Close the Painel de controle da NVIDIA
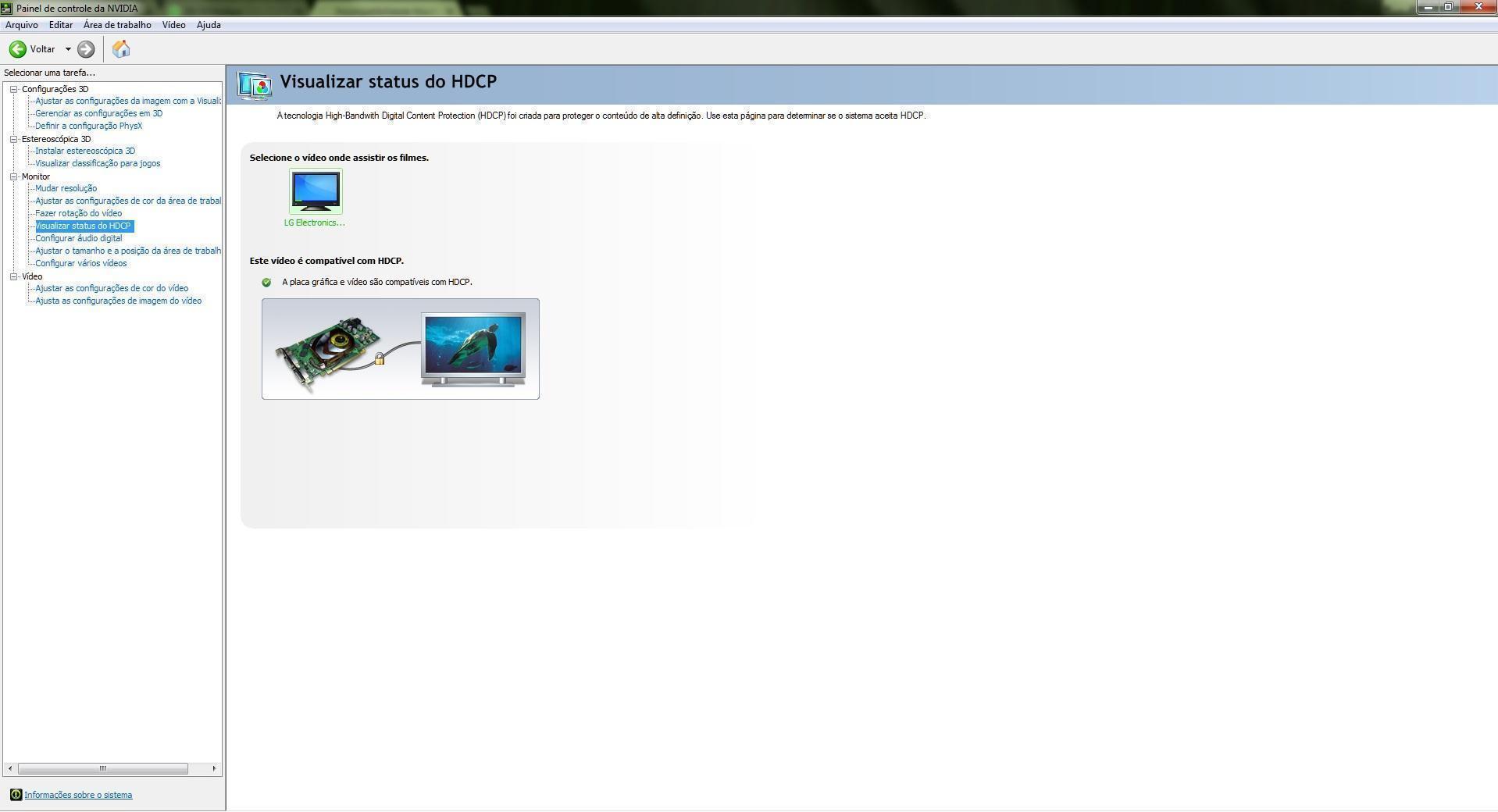 (1478, 7)
